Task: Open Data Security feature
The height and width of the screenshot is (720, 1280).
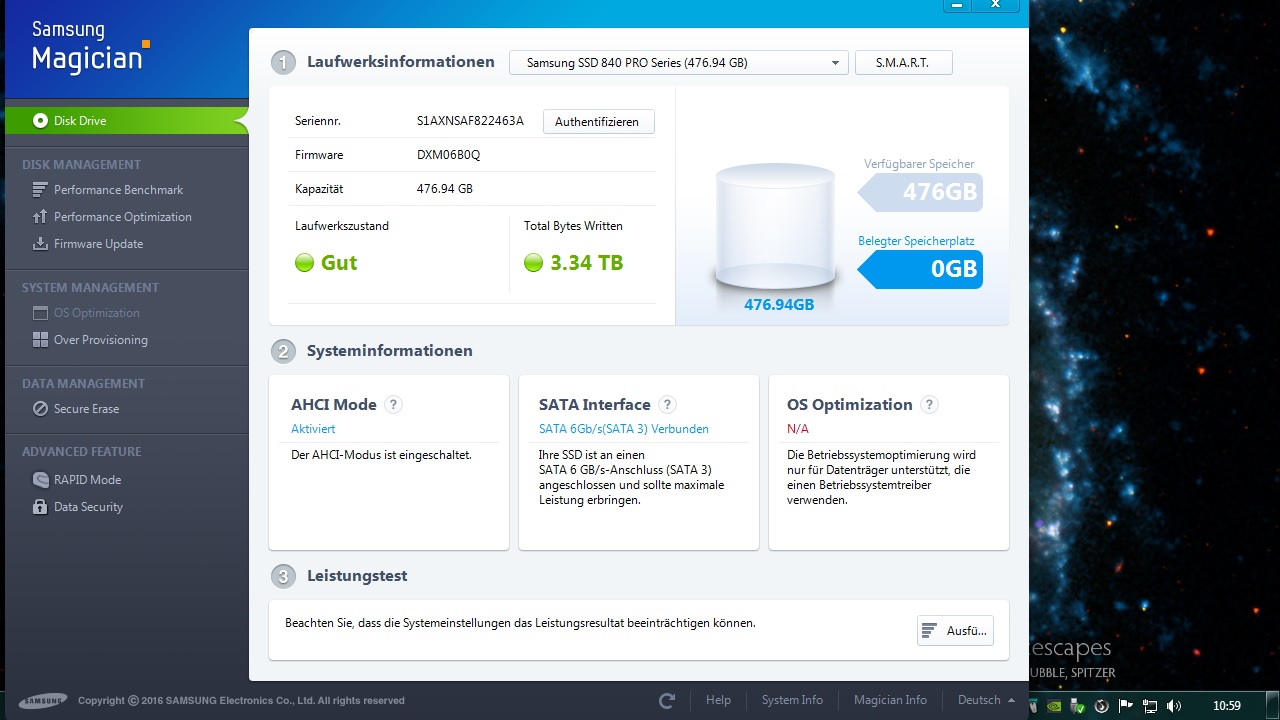Action: [88, 507]
